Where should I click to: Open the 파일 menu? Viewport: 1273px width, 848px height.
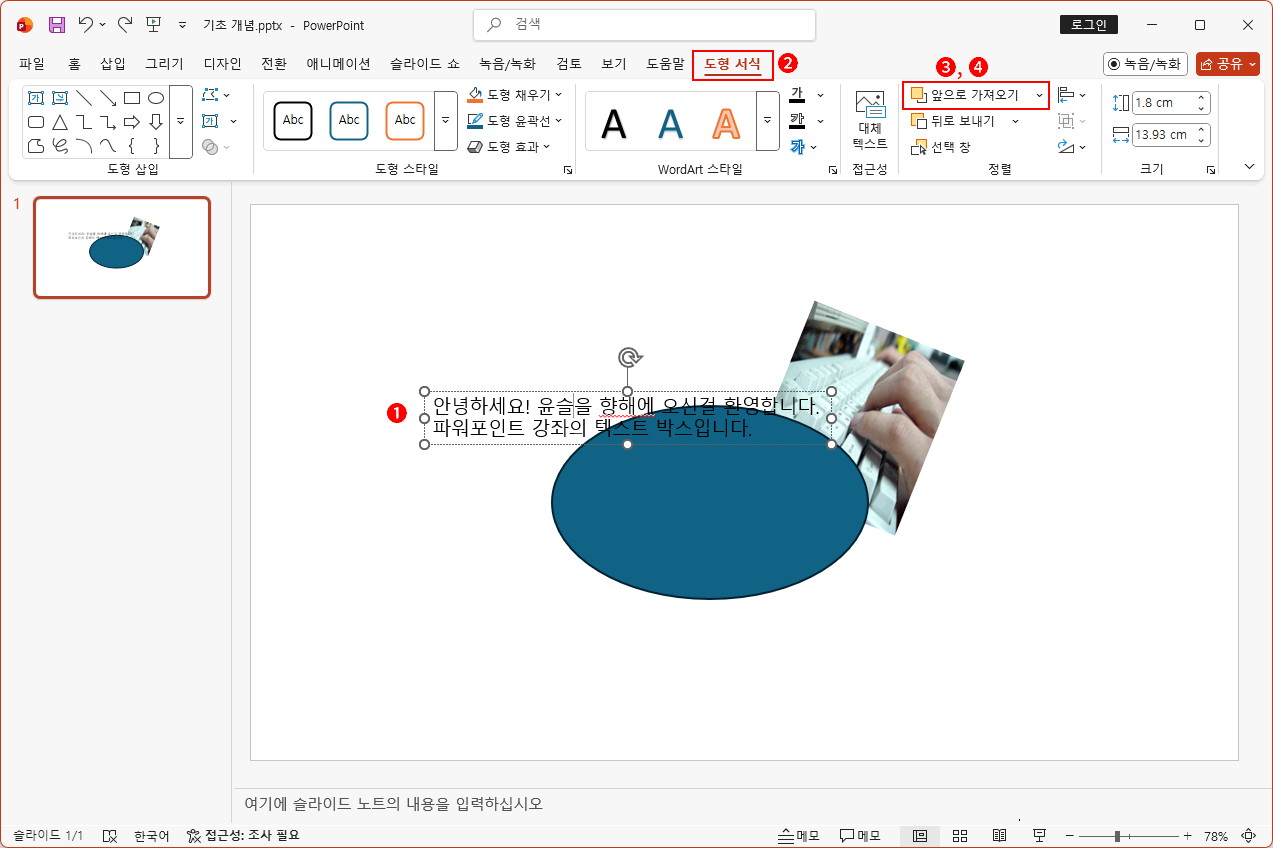coord(31,62)
